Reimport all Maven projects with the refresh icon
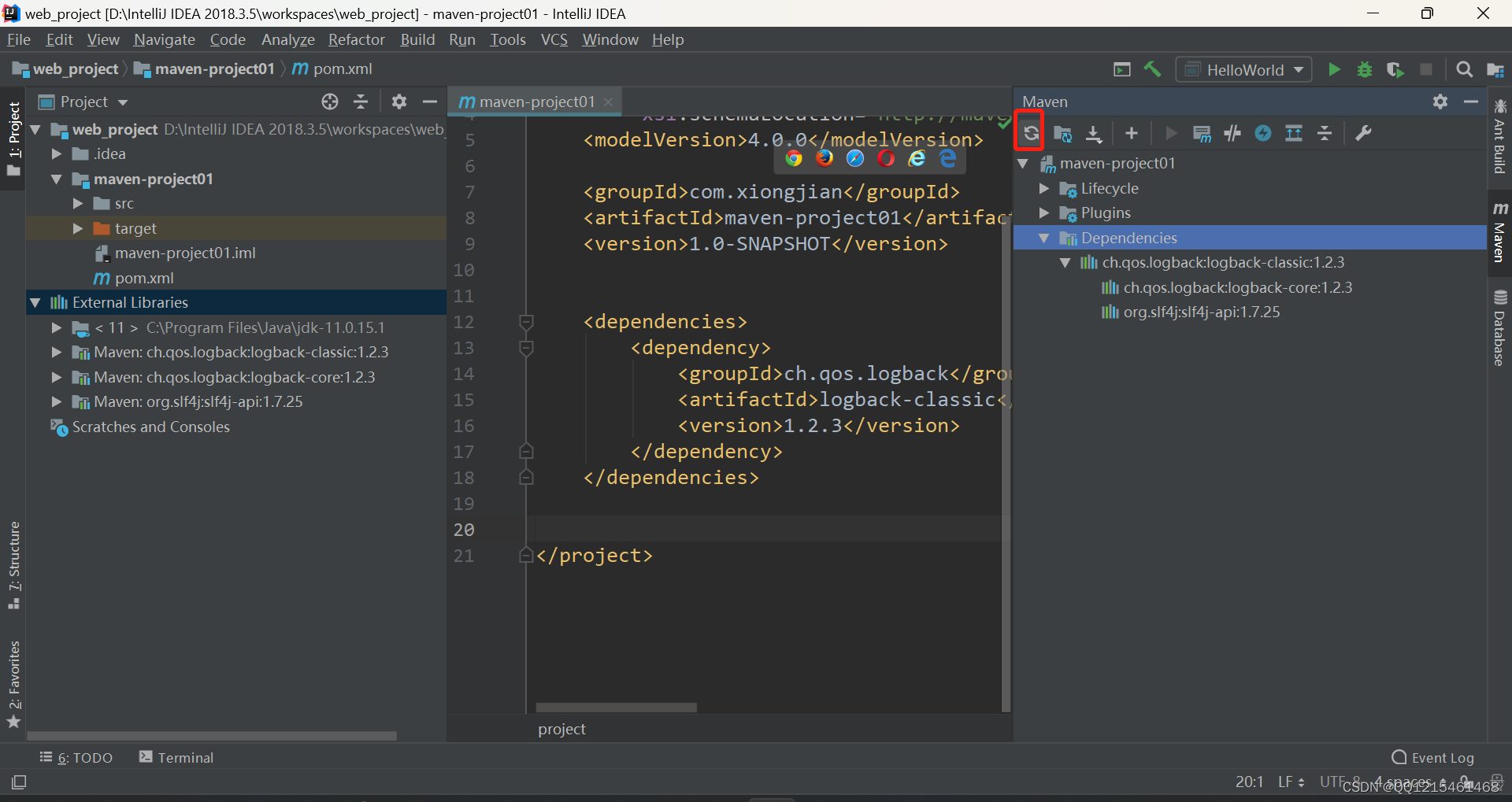1512x802 pixels. click(1031, 133)
